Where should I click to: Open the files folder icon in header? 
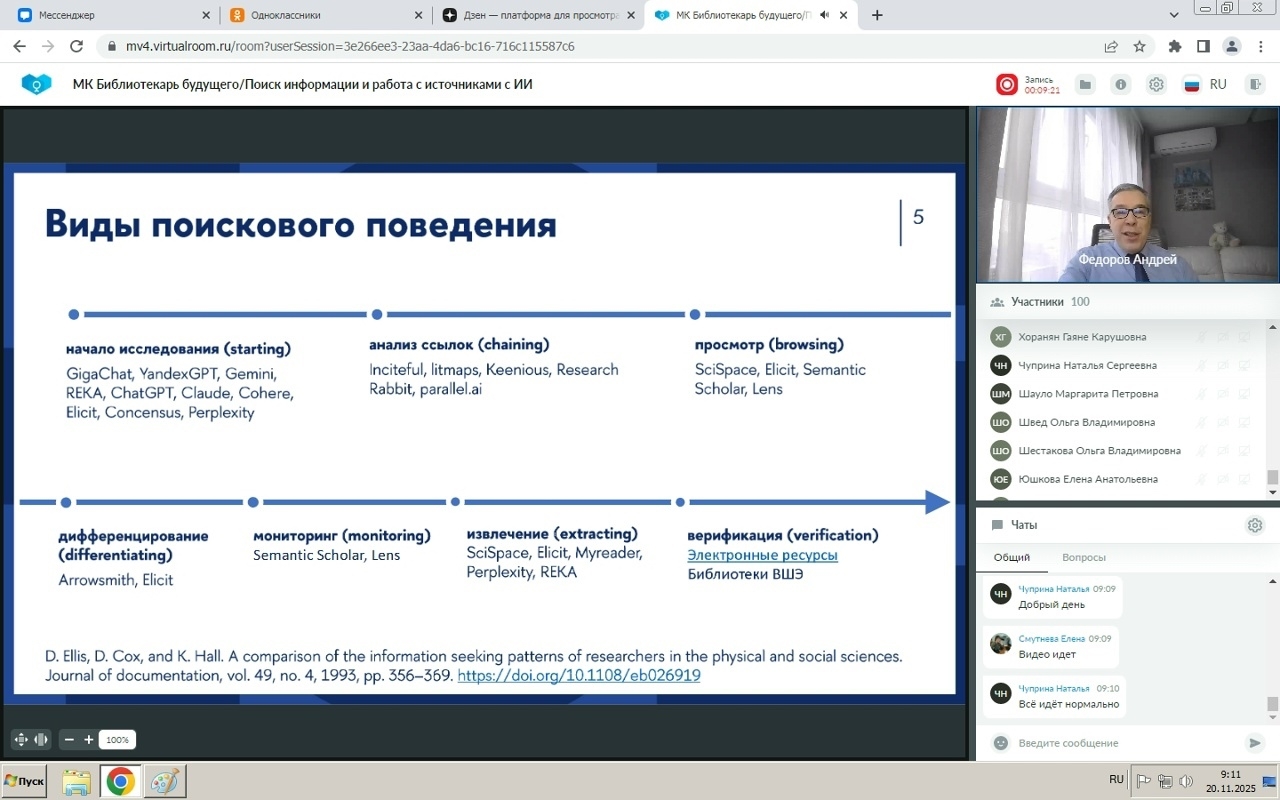[x=1084, y=85]
